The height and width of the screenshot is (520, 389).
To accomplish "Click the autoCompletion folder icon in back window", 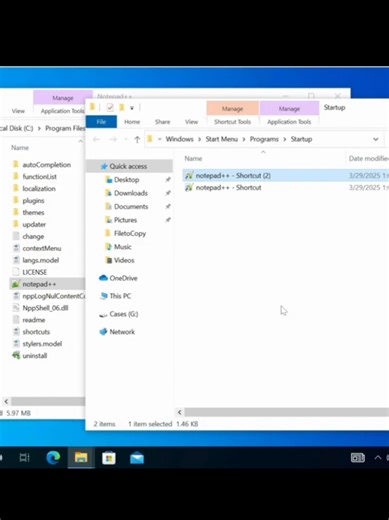I will tap(16, 164).
